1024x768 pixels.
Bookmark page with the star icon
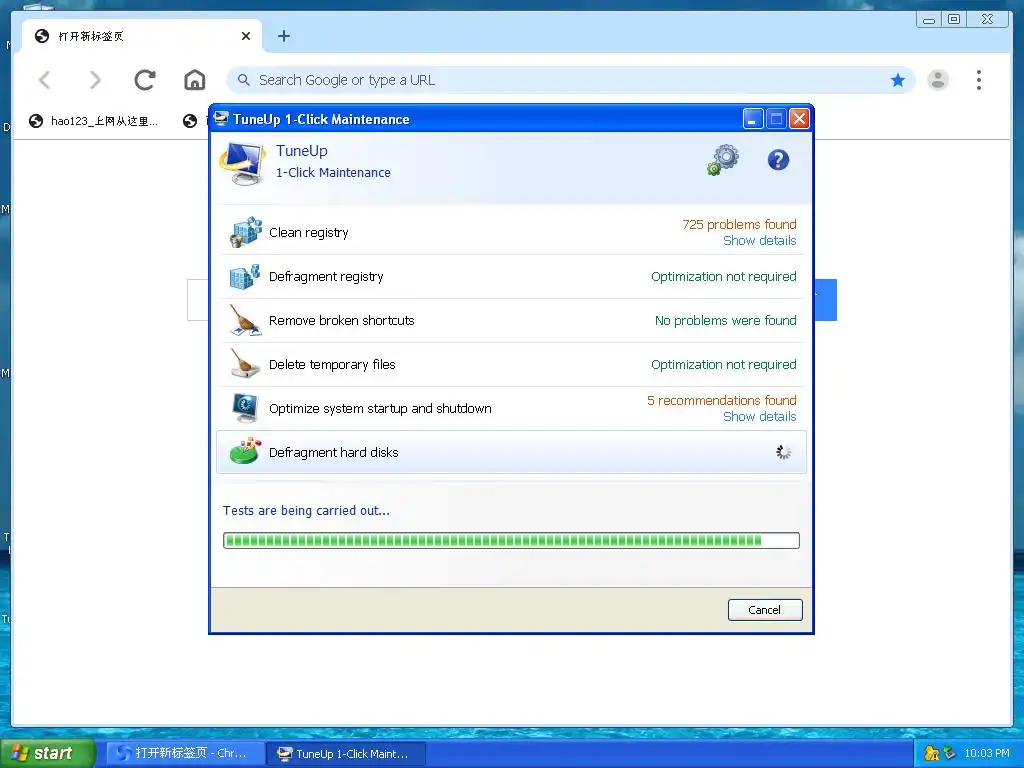point(898,80)
